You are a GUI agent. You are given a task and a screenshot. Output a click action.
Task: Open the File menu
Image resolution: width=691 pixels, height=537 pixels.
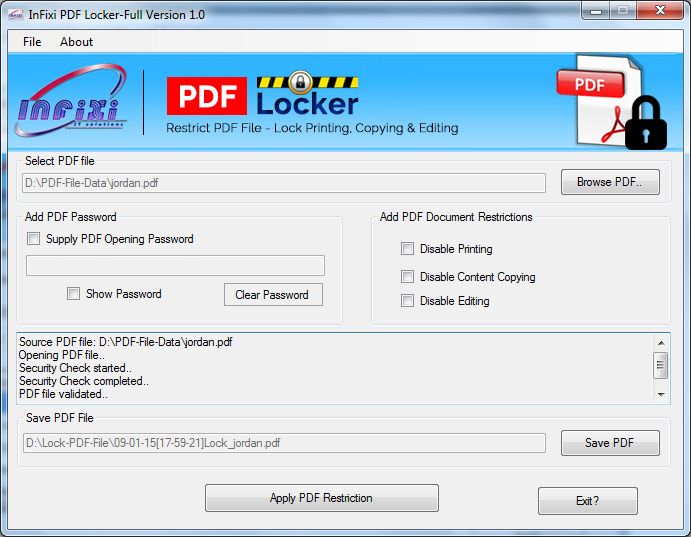(x=32, y=42)
